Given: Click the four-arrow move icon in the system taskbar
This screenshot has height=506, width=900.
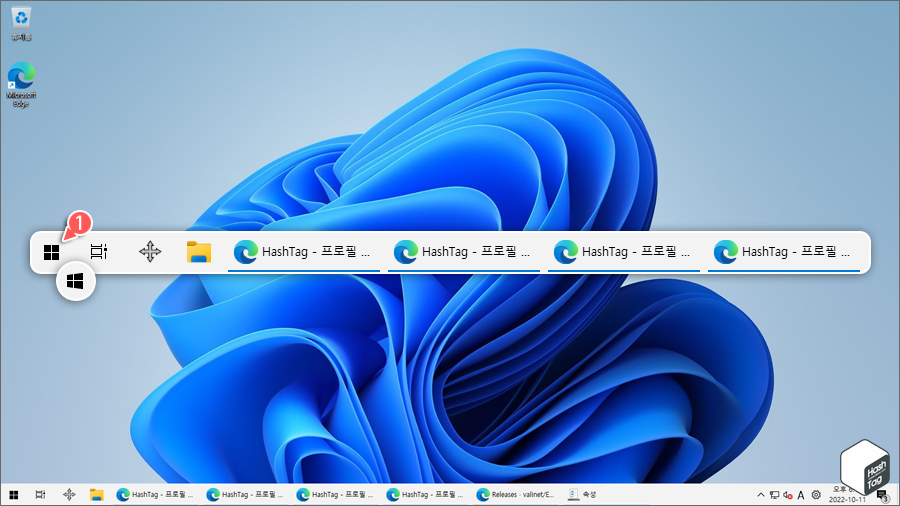Looking at the screenshot, I should click(x=69, y=495).
